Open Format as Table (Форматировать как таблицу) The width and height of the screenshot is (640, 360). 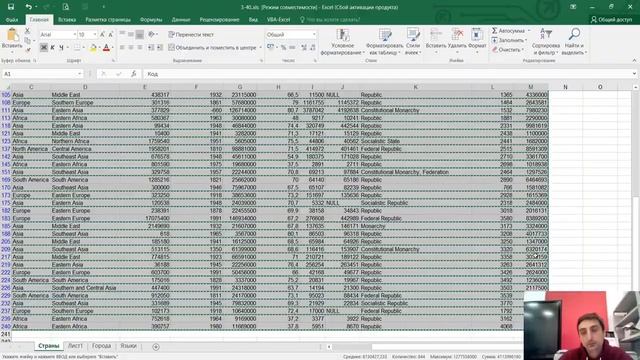point(384,42)
